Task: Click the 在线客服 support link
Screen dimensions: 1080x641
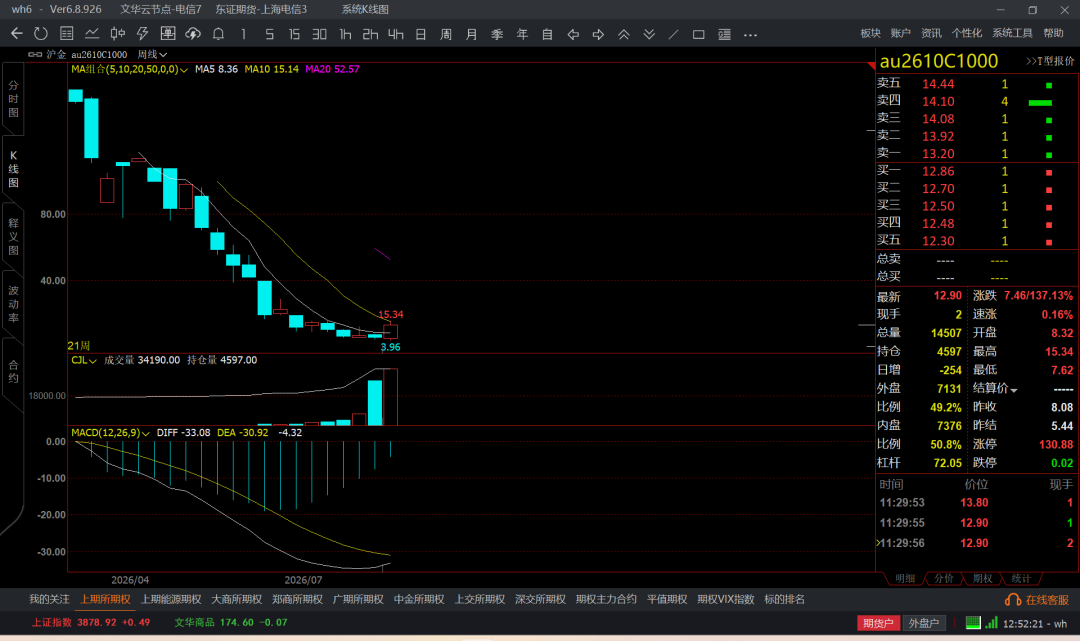Action: pyautogui.click(x=1037, y=600)
